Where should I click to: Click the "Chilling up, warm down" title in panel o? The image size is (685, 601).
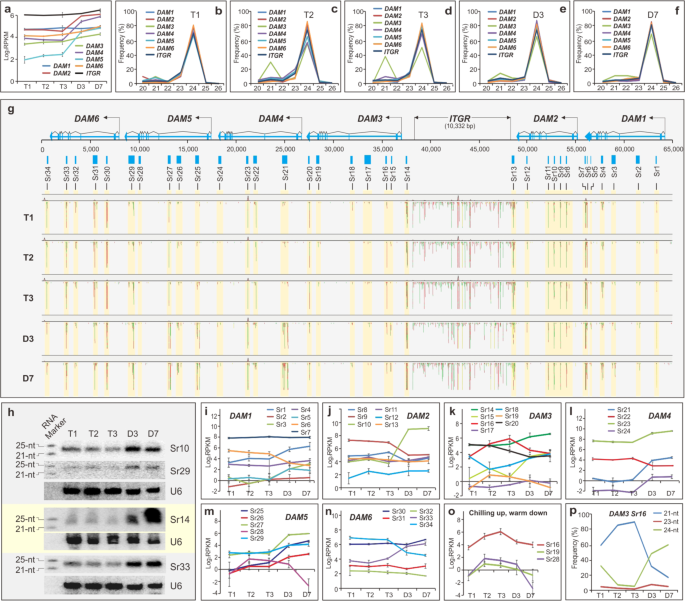[x=508, y=513]
